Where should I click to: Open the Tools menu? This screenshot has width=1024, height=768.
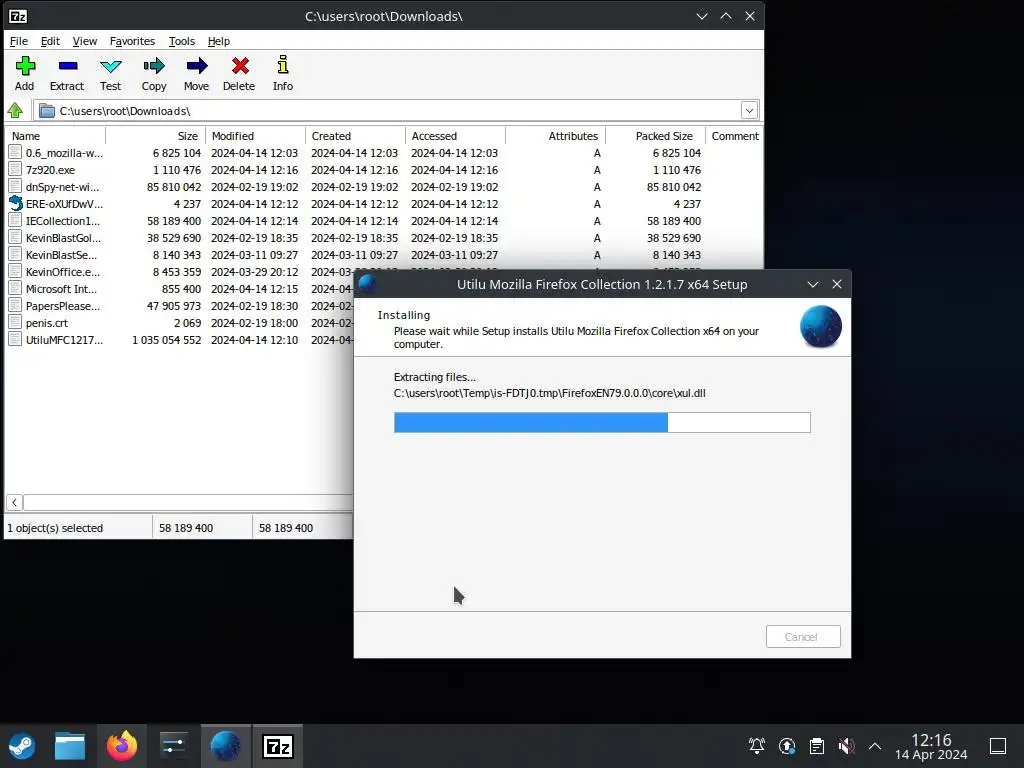click(x=182, y=41)
